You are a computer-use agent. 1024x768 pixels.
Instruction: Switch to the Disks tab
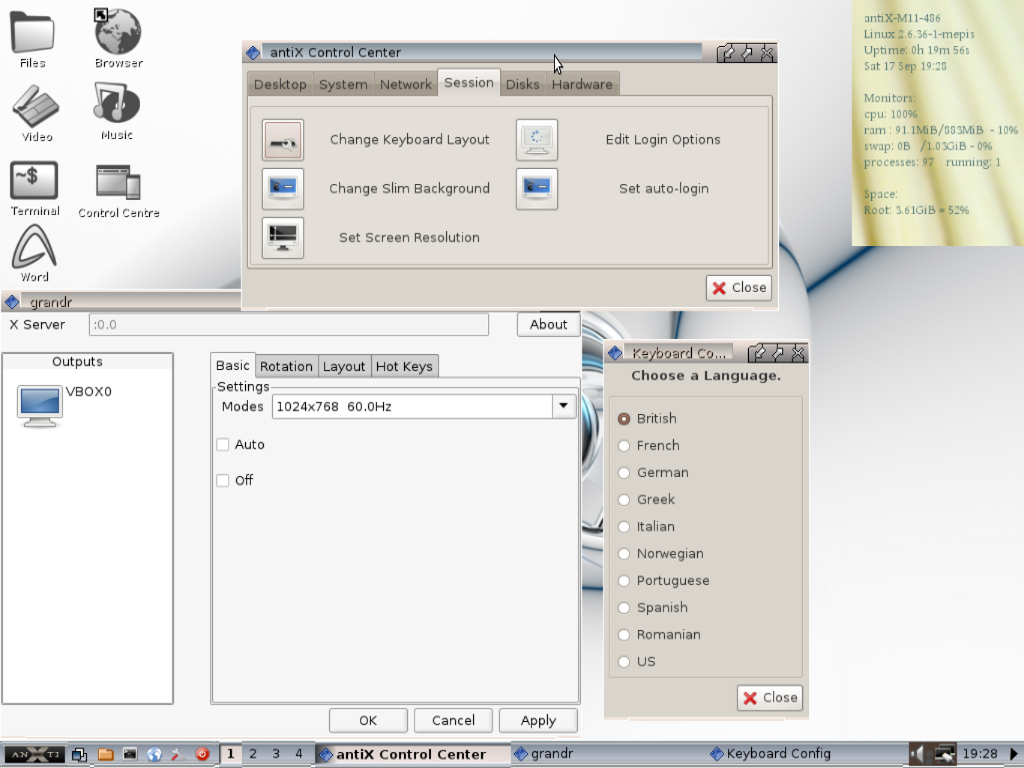coord(522,84)
